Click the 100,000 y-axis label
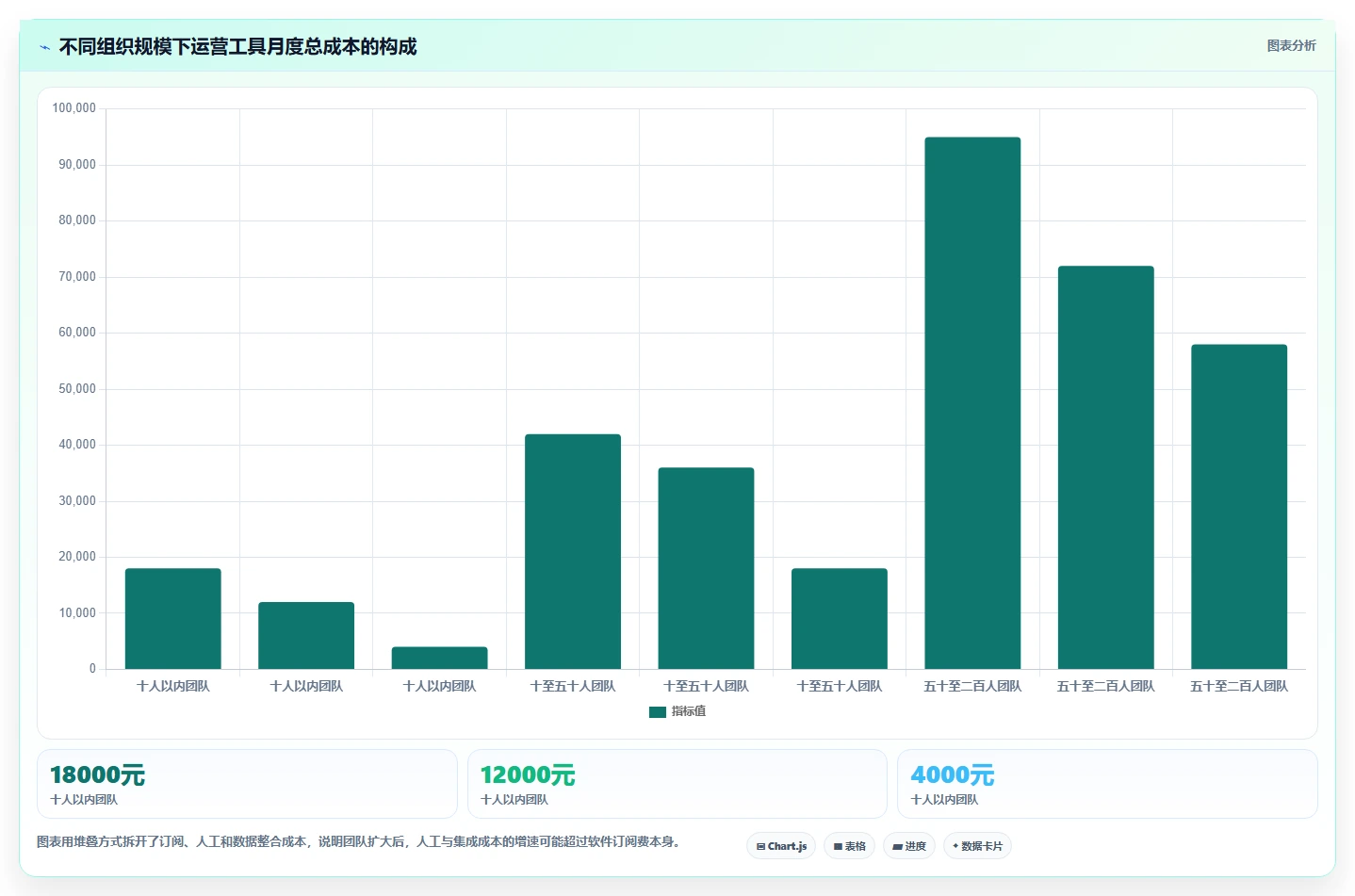 point(74,108)
